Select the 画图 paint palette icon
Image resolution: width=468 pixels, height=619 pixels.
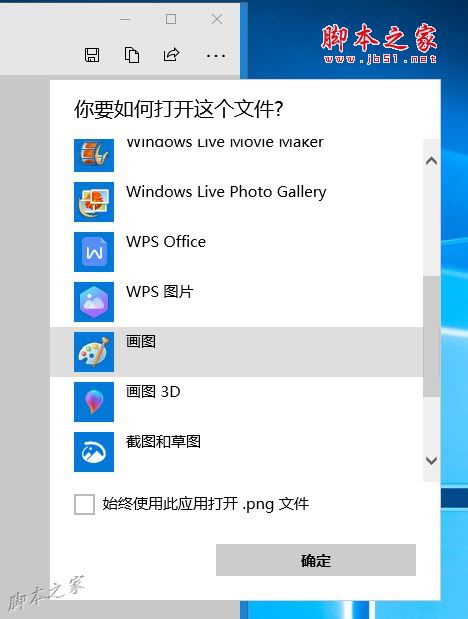tap(94, 352)
